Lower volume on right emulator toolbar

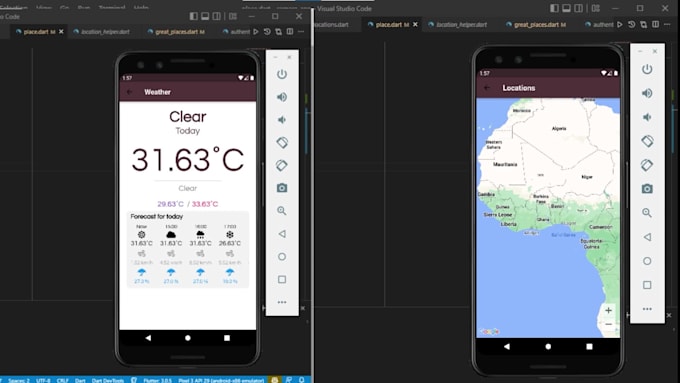click(x=647, y=117)
